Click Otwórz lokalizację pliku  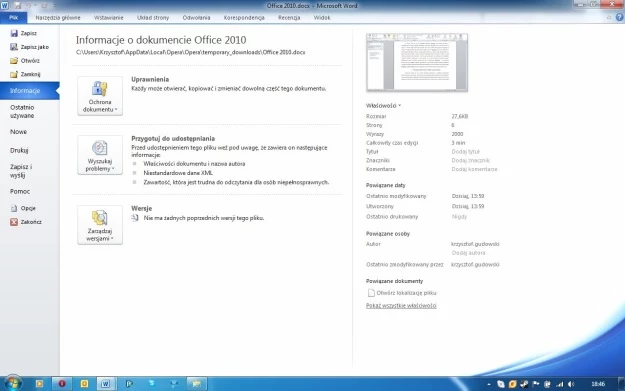(402, 293)
